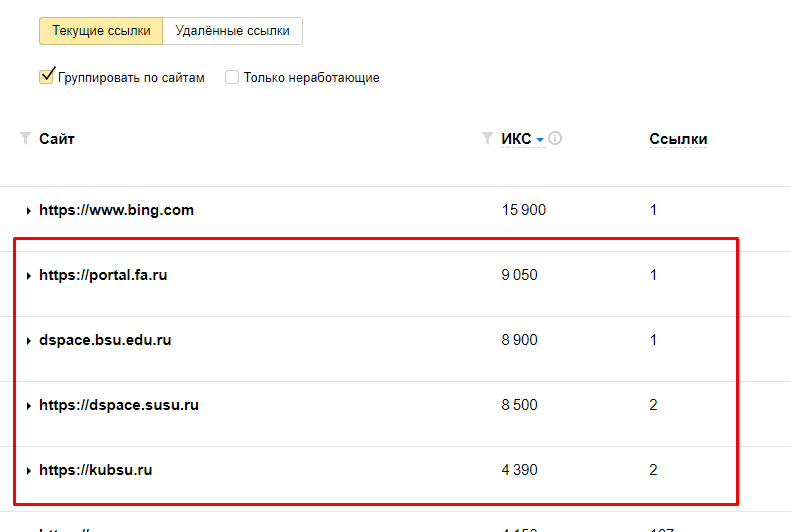Click the ИКС sort arrow
This screenshot has height=532, width=791.
coord(540,140)
